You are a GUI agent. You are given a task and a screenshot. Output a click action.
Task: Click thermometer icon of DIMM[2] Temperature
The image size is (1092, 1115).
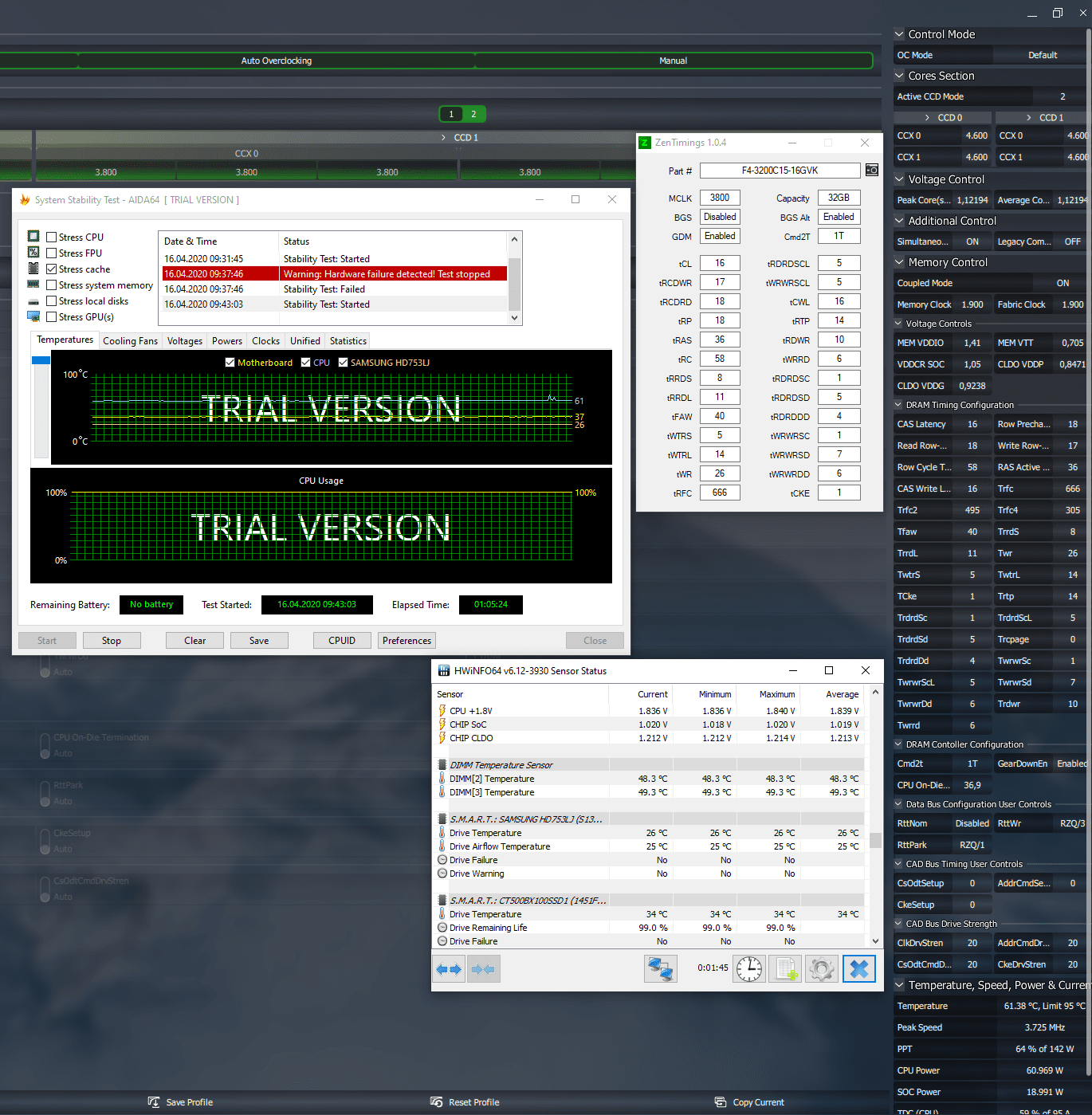pyautogui.click(x=442, y=779)
